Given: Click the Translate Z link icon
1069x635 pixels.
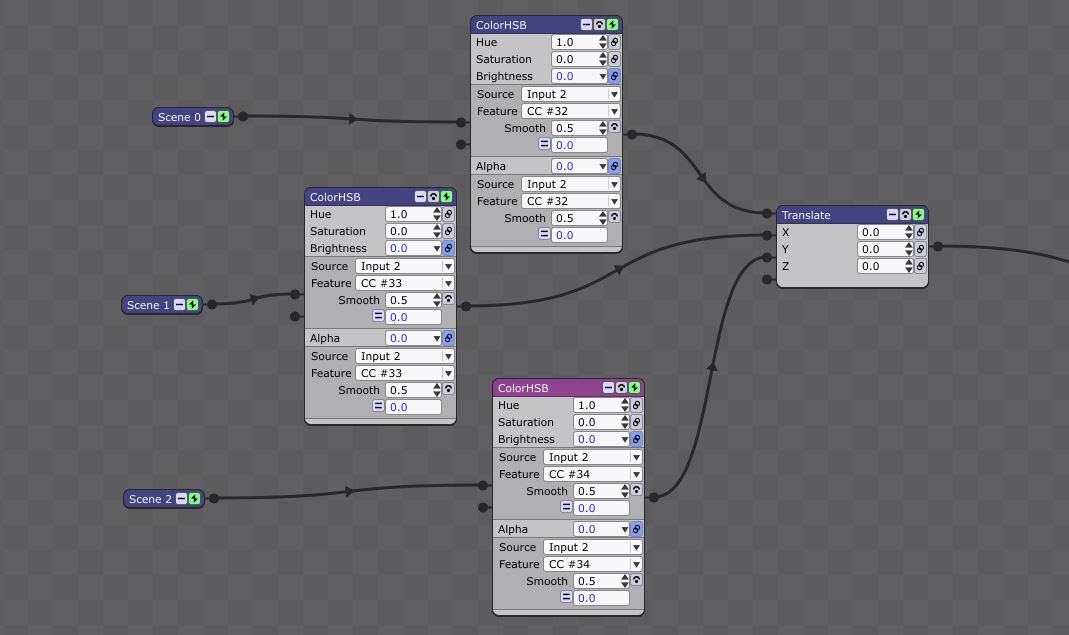Looking at the screenshot, I should pyautogui.click(x=920, y=266).
